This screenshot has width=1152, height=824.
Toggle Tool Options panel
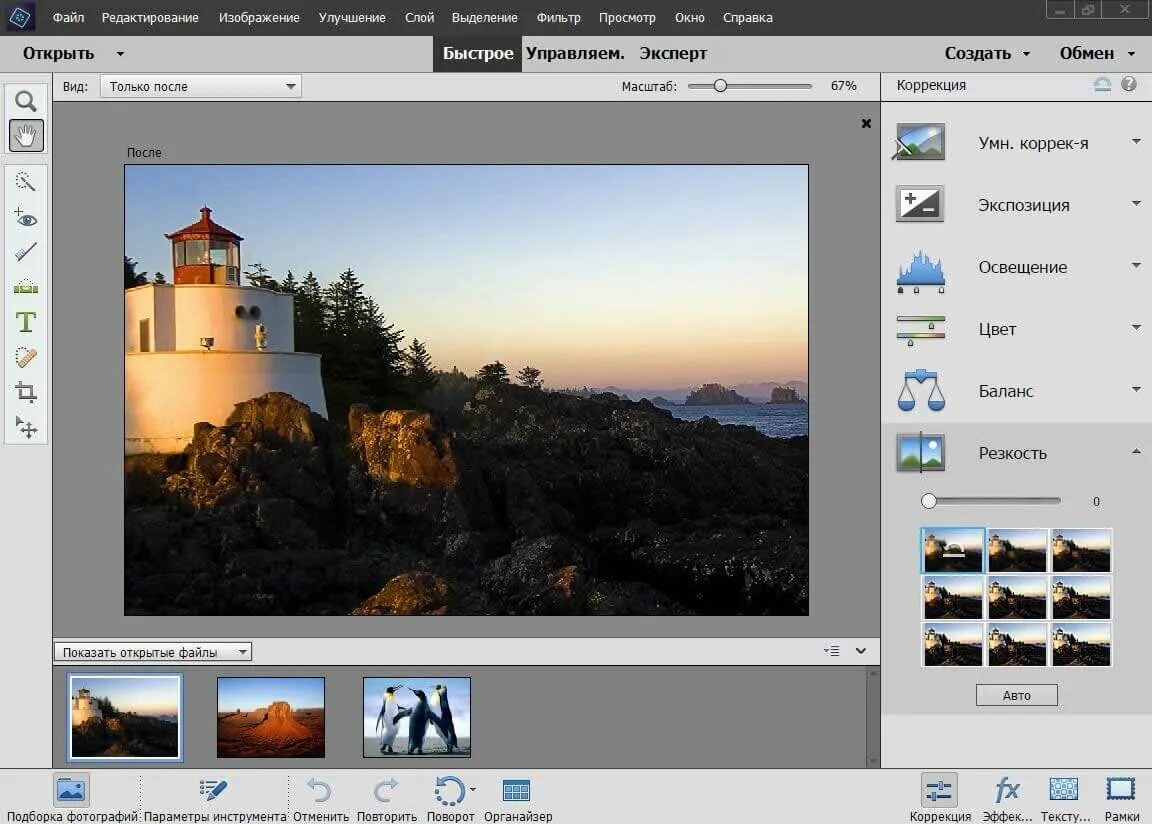pos(214,791)
